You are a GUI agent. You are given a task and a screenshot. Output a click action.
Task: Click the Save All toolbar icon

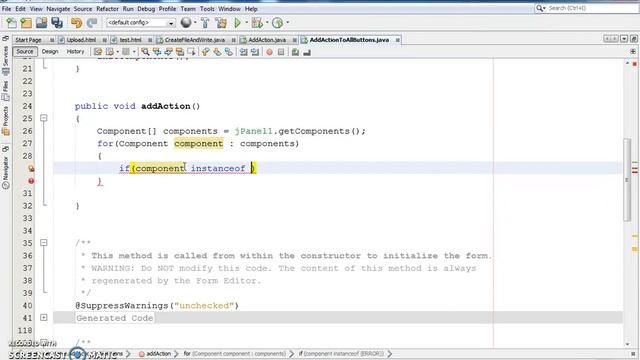[57, 23]
